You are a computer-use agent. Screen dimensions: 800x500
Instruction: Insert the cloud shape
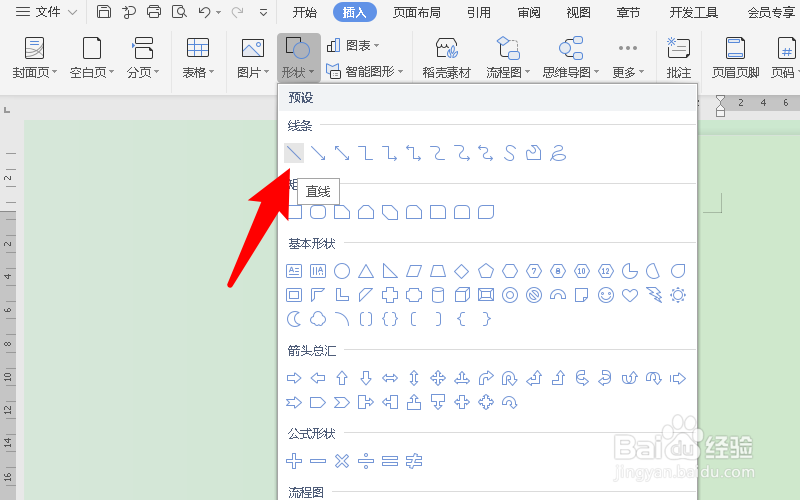pos(318,319)
